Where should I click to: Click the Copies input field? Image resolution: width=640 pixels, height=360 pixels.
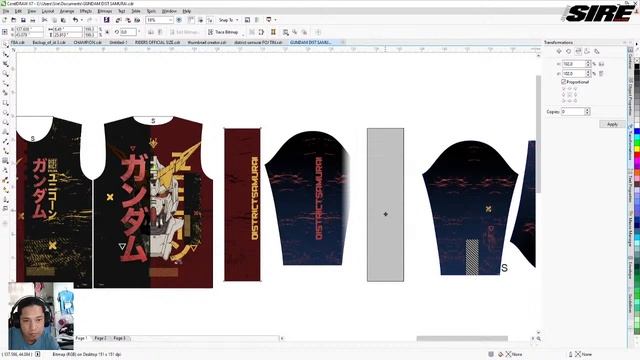click(573, 111)
